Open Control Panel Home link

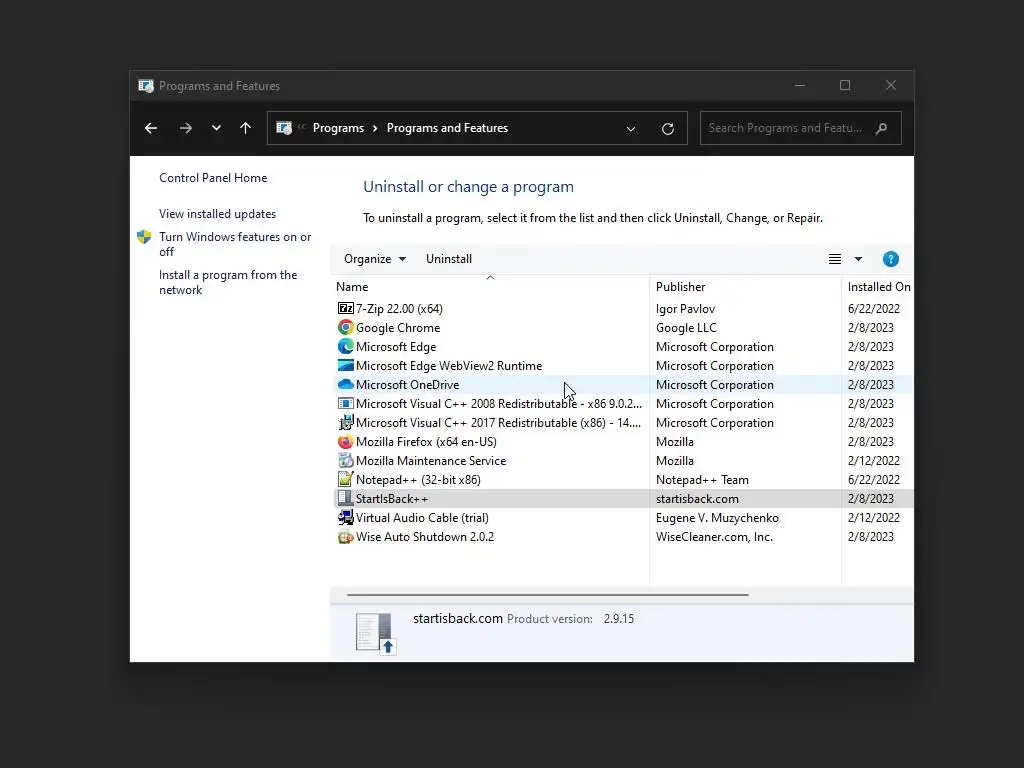click(x=213, y=178)
